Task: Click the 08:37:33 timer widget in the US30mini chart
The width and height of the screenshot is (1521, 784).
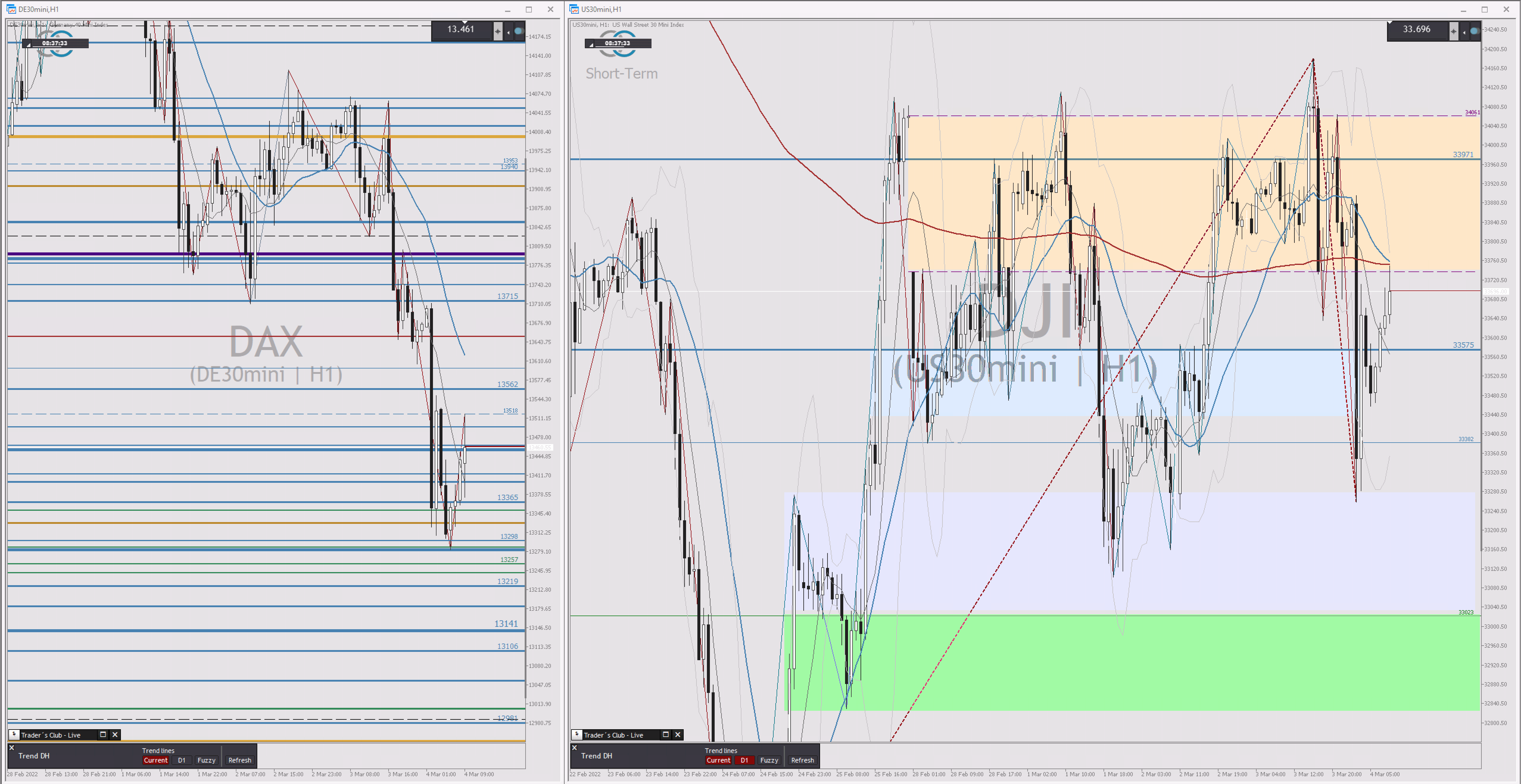Action: click(618, 43)
